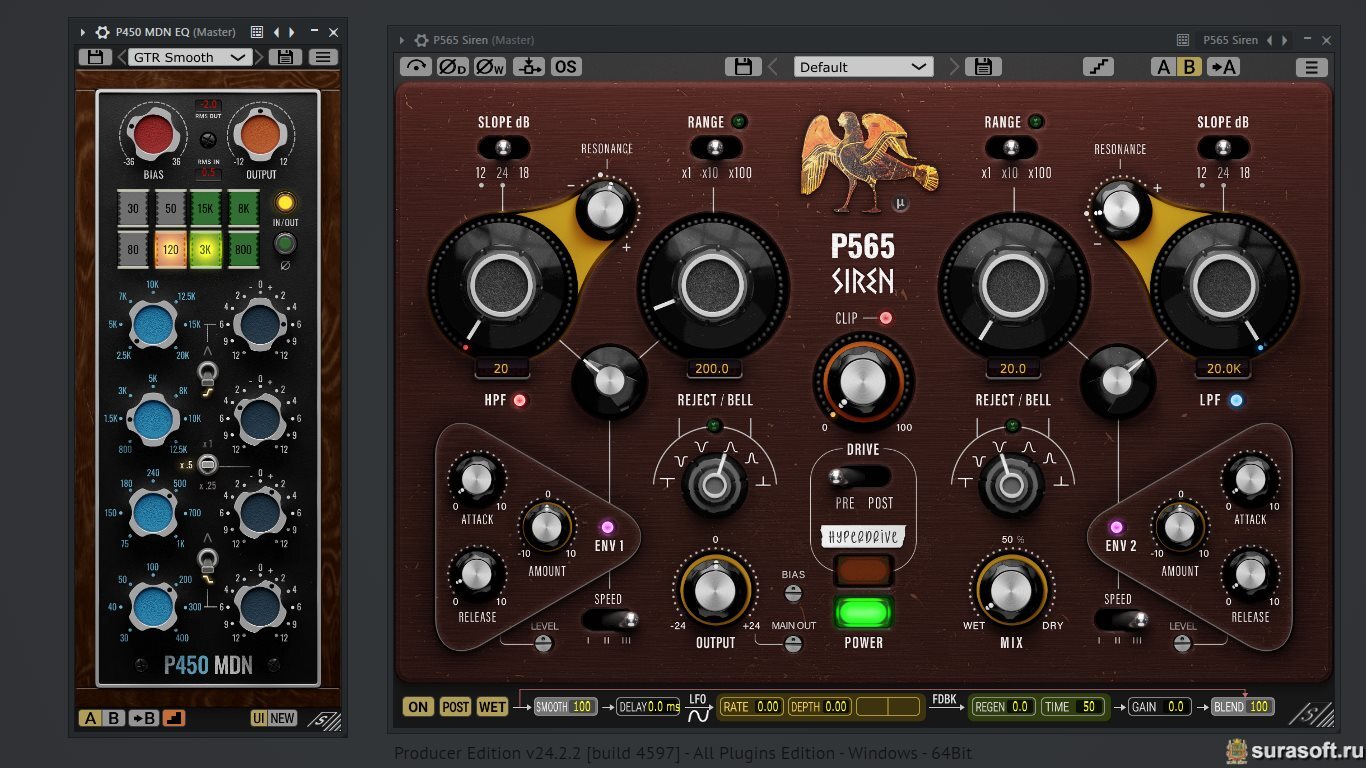Click the UI button in P450 MDN
Image resolution: width=1366 pixels, height=768 pixels.
tap(259, 718)
